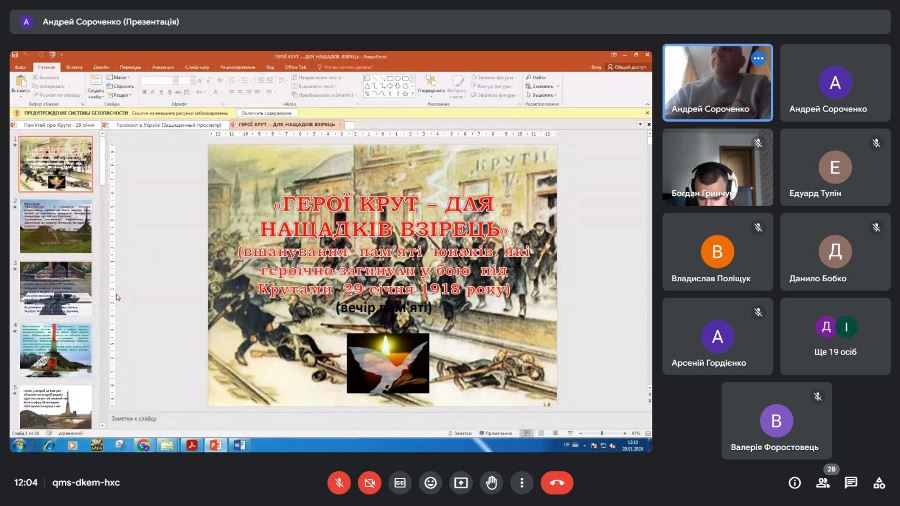Show the participants list (28 people)
The height and width of the screenshot is (506, 900).
[x=823, y=482]
